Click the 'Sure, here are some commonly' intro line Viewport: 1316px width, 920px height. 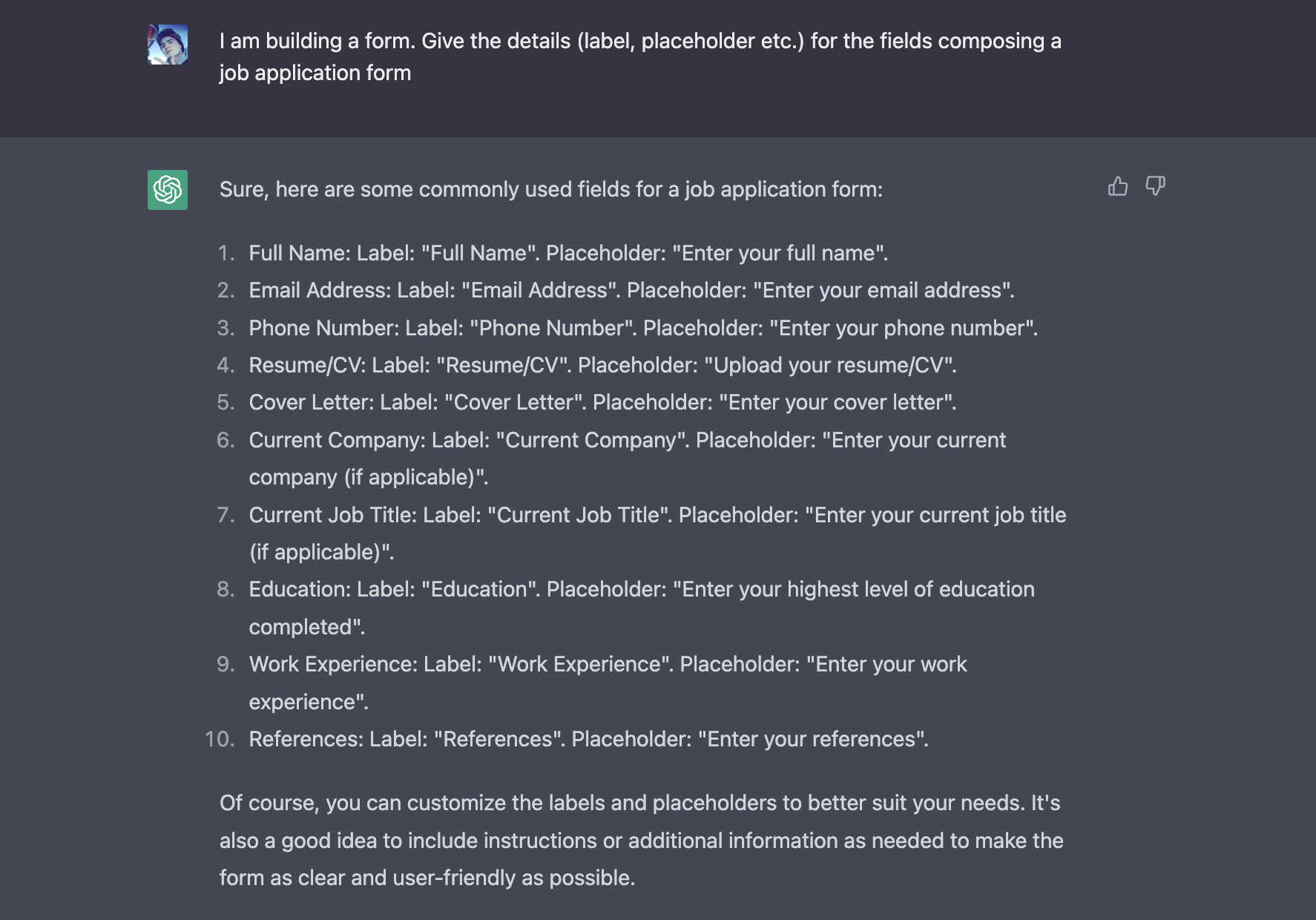pyautogui.click(x=550, y=189)
